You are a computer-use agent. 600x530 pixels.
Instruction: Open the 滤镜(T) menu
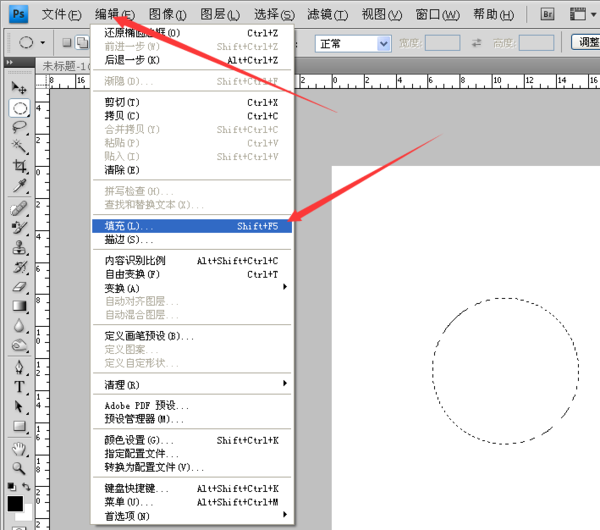tap(328, 15)
